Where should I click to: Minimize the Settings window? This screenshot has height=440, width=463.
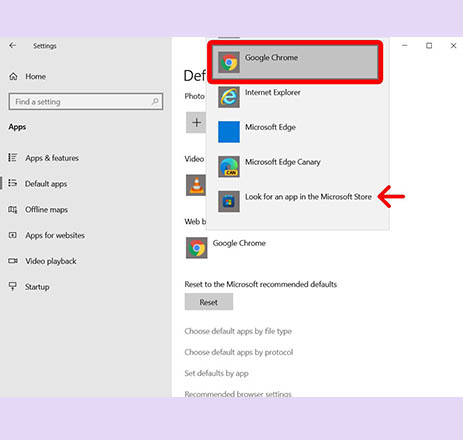(x=405, y=45)
